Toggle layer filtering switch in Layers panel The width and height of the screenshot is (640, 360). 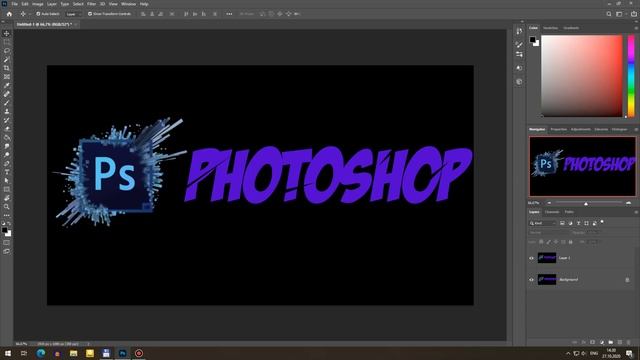click(602, 222)
